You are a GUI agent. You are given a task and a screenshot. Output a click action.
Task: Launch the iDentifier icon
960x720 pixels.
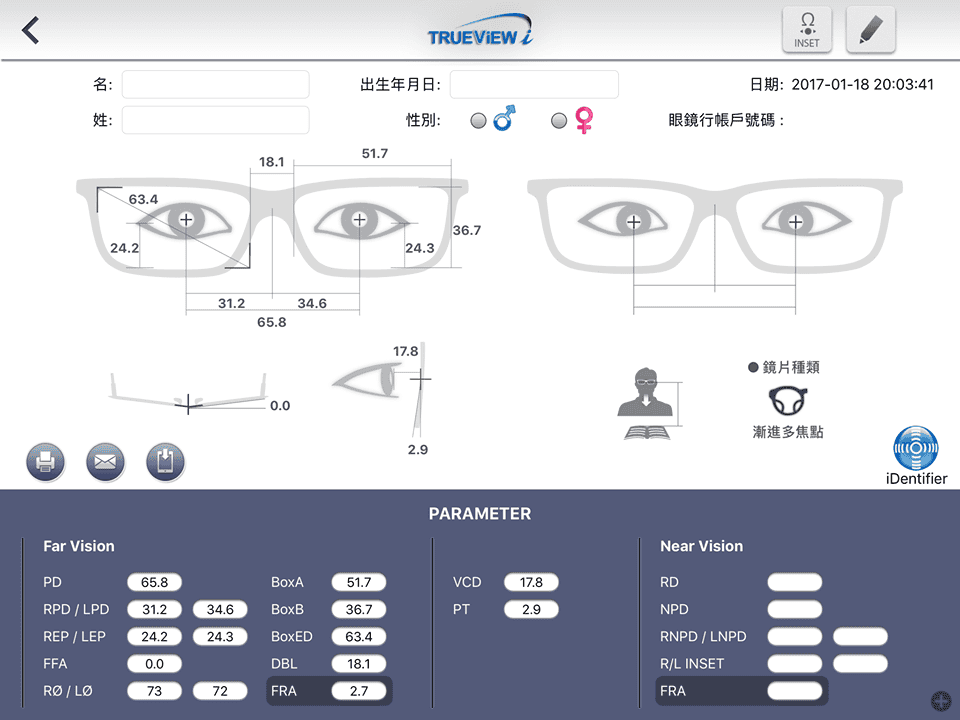point(916,456)
